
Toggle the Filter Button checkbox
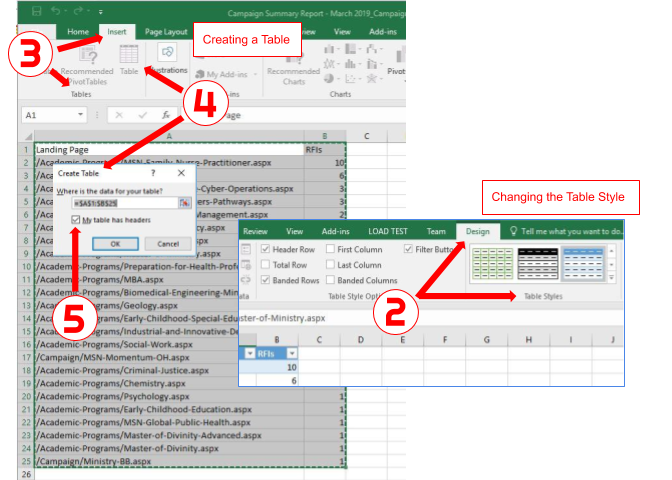(x=408, y=249)
